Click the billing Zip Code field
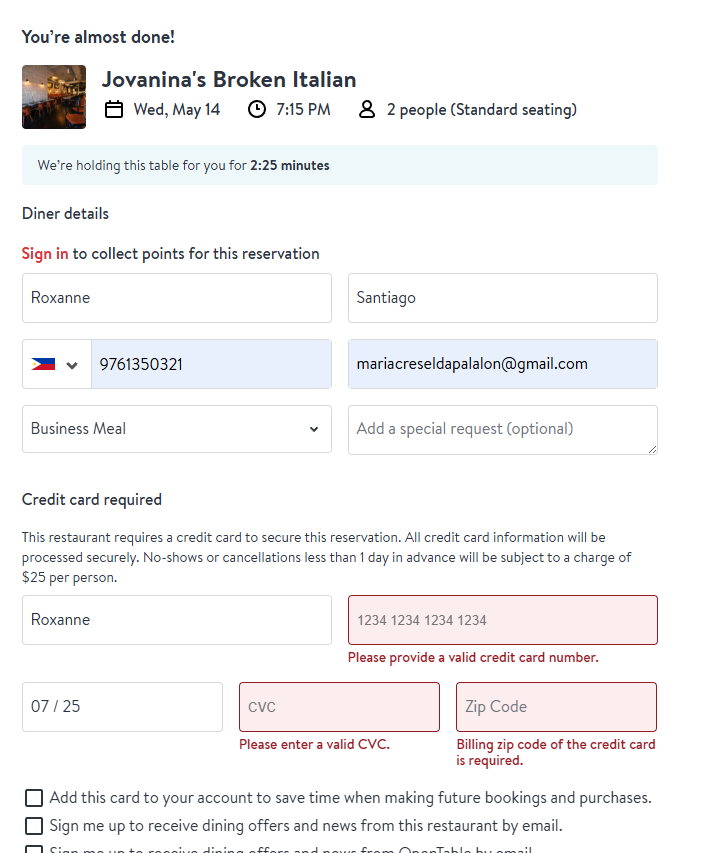 coord(556,707)
